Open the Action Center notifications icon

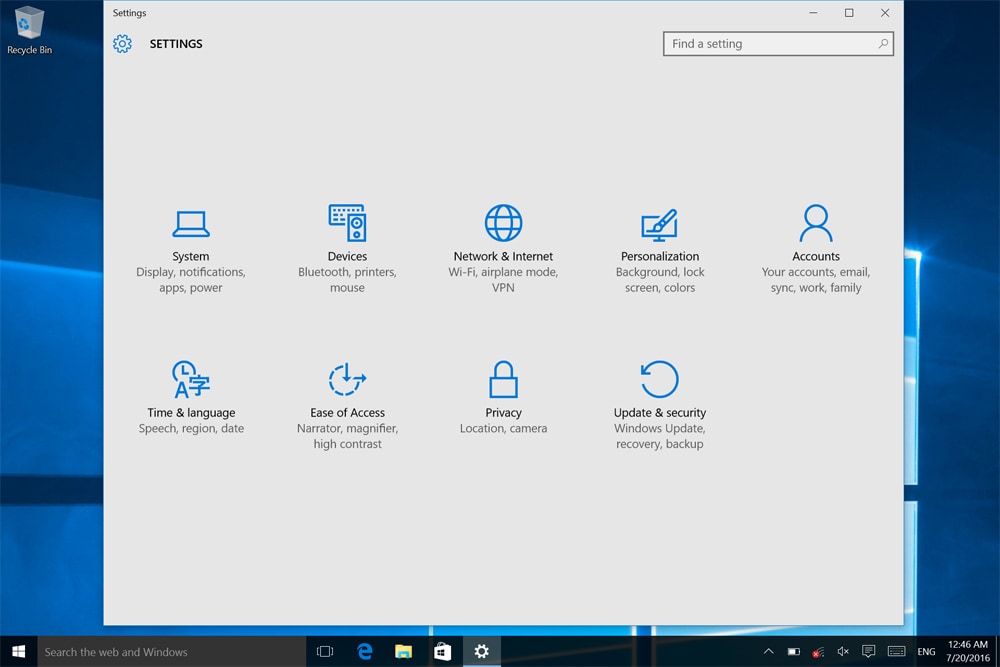tap(869, 651)
